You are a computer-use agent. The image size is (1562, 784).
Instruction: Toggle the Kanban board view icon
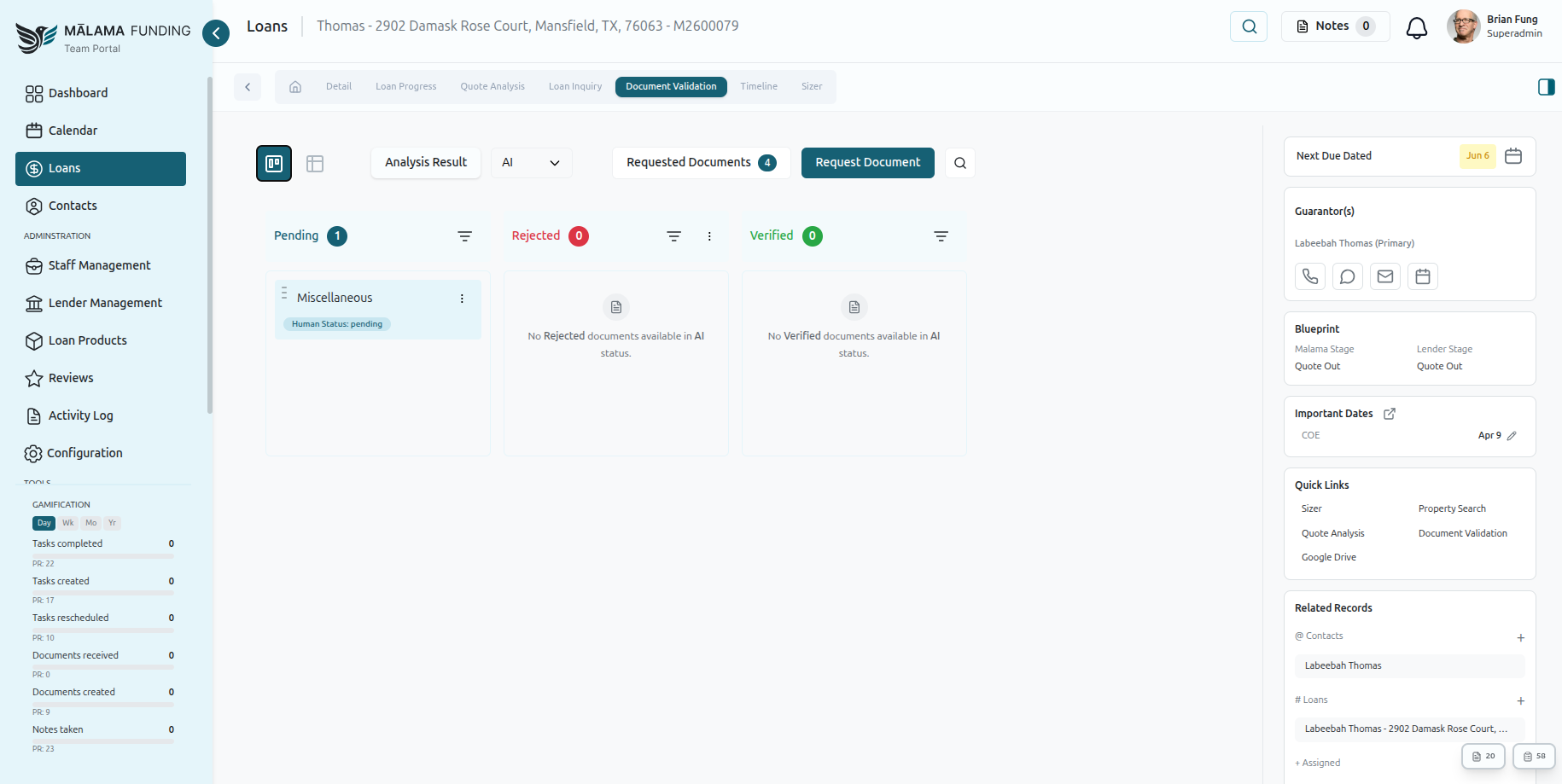tap(273, 163)
